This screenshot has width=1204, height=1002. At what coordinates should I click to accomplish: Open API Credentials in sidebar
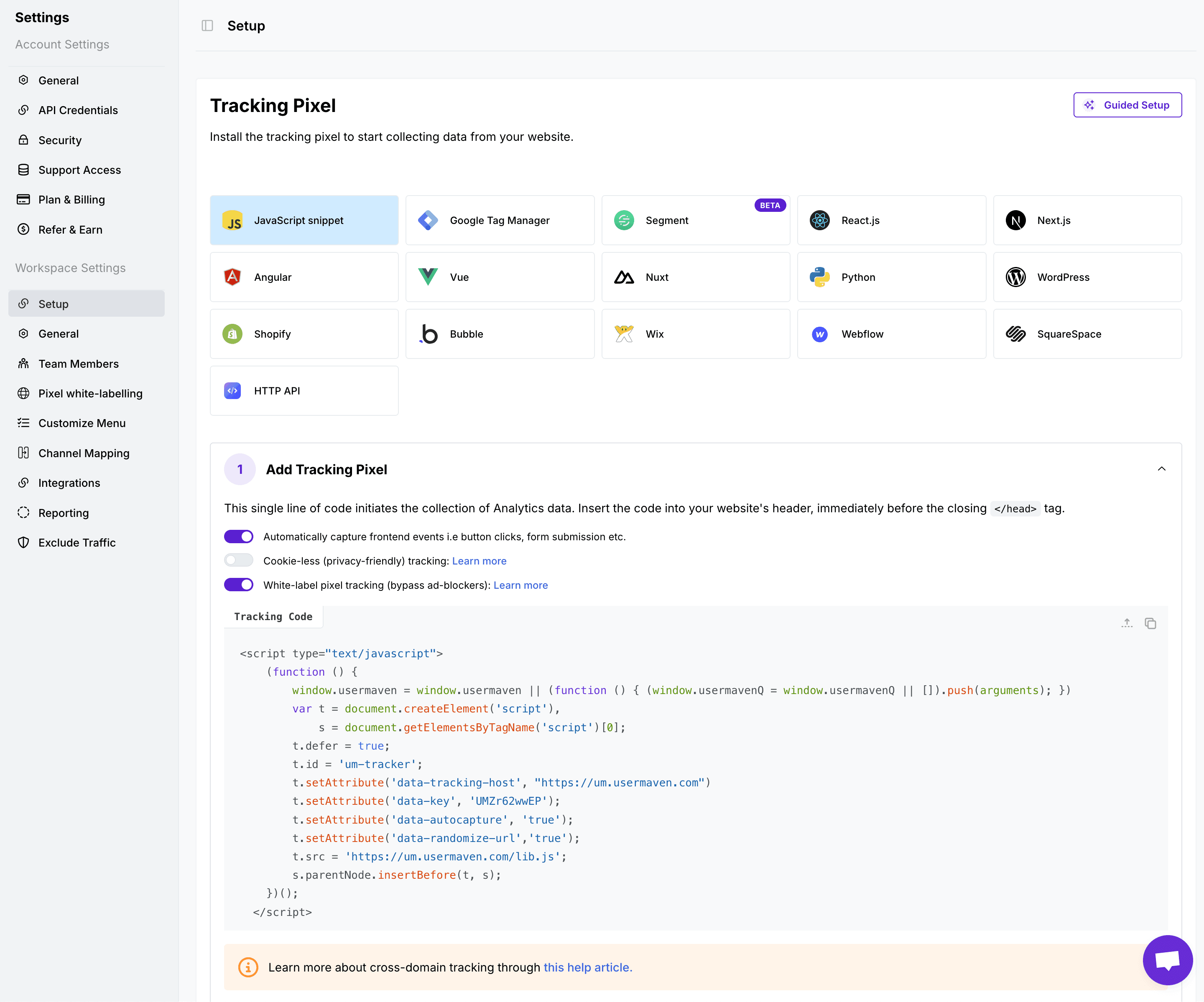point(78,110)
